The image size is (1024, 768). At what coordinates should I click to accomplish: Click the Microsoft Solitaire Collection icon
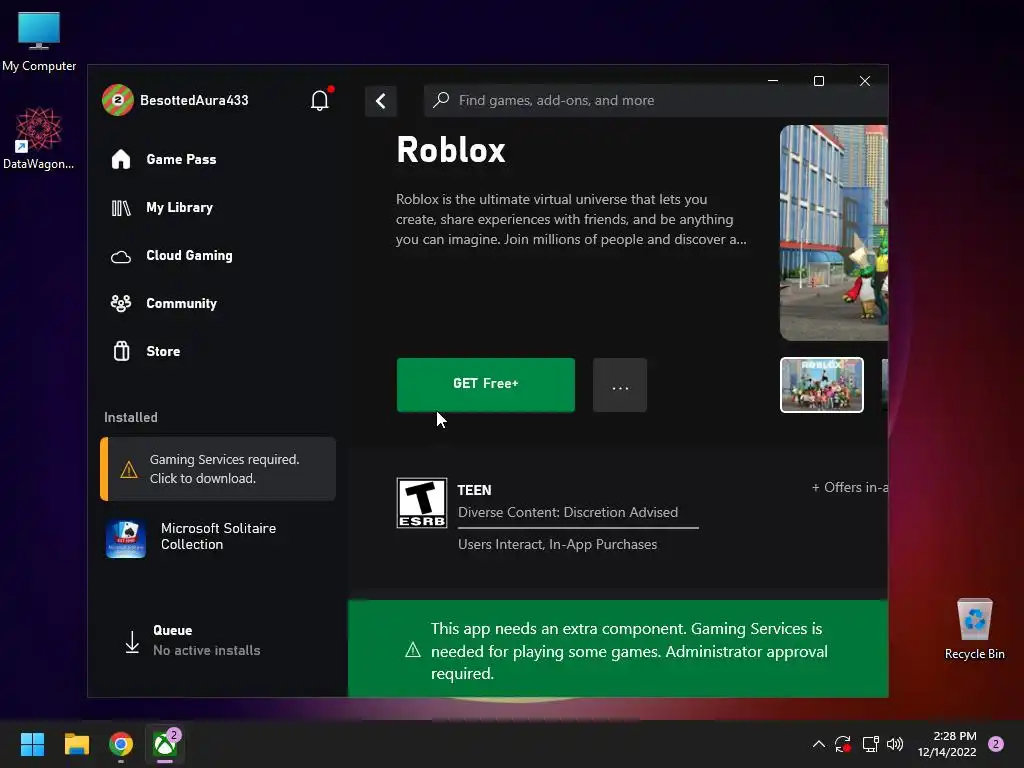pyautogui.click(x=126, y=539)
